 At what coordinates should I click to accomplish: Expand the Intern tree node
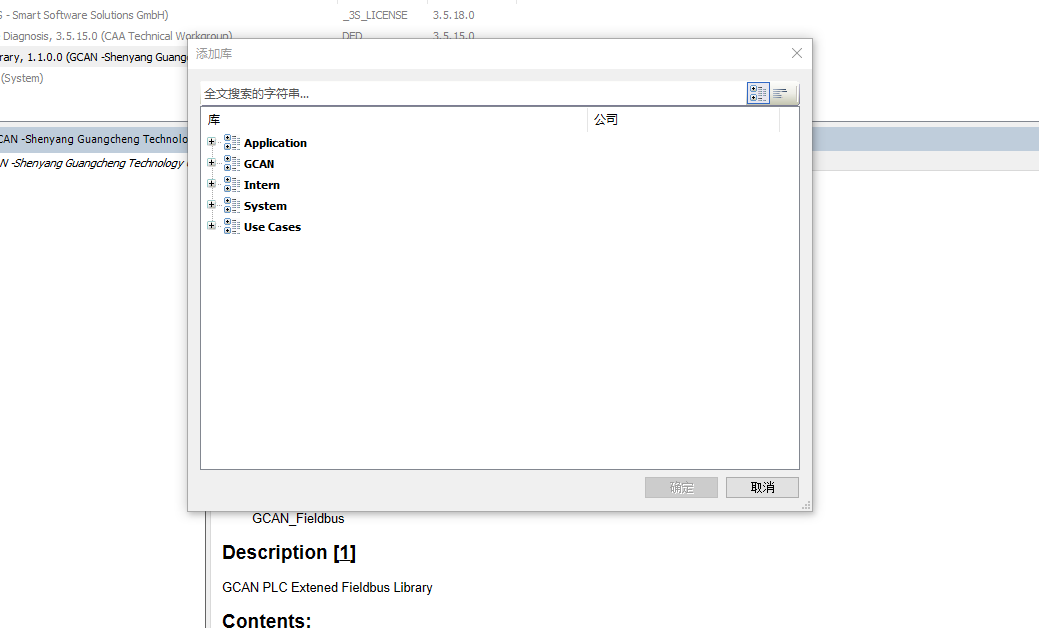211,184
